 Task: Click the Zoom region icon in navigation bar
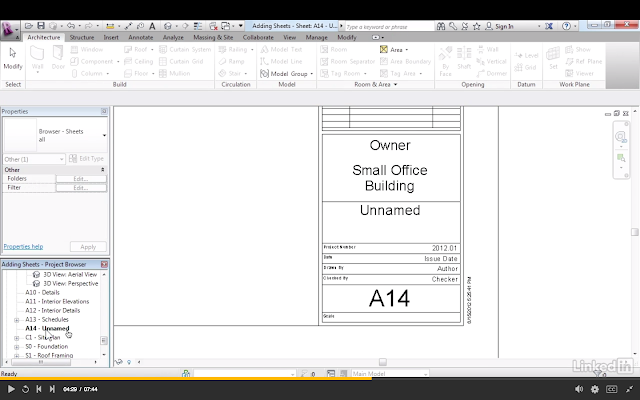621,158
